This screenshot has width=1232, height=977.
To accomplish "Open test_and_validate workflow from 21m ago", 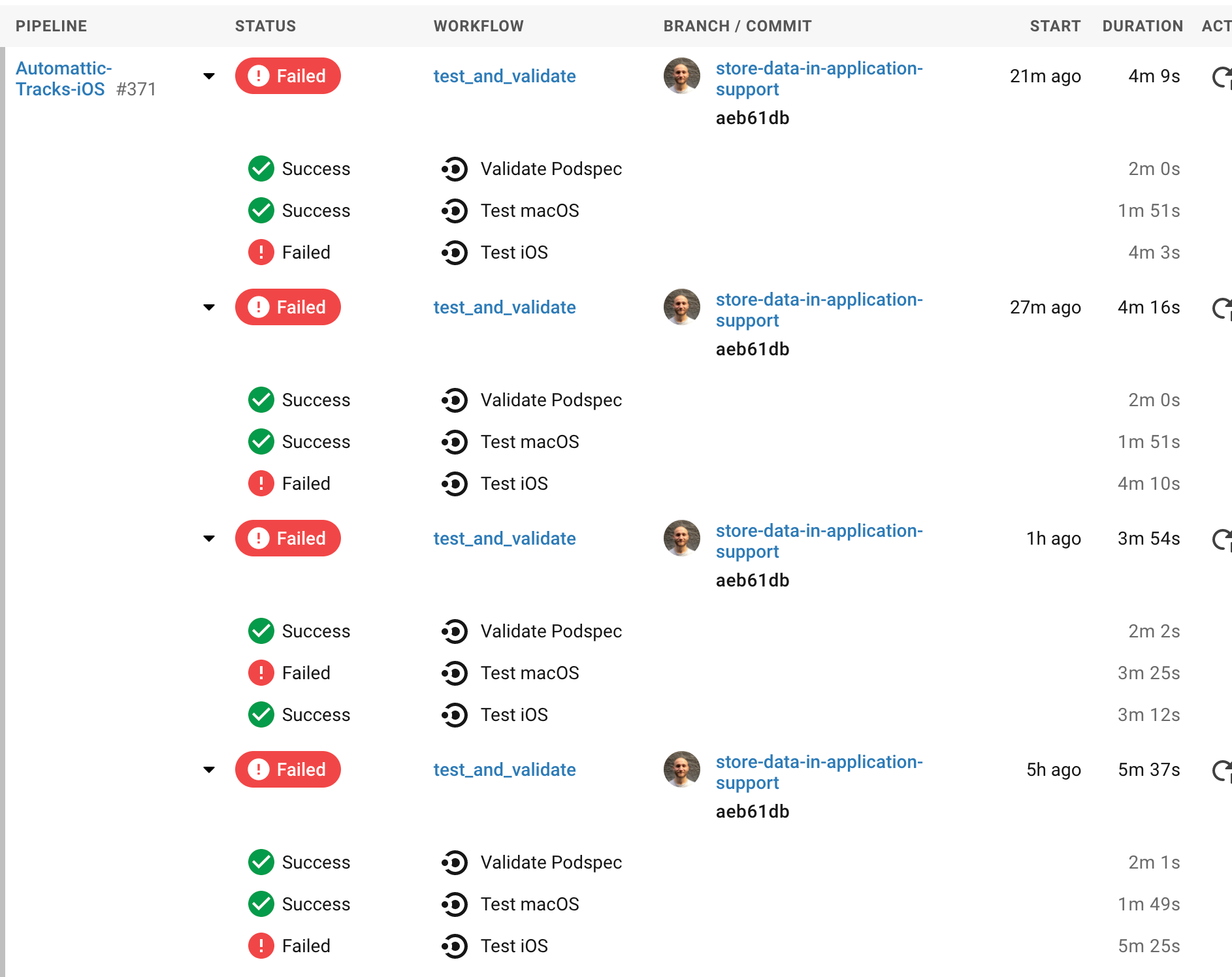I will (x=504, y=76).
